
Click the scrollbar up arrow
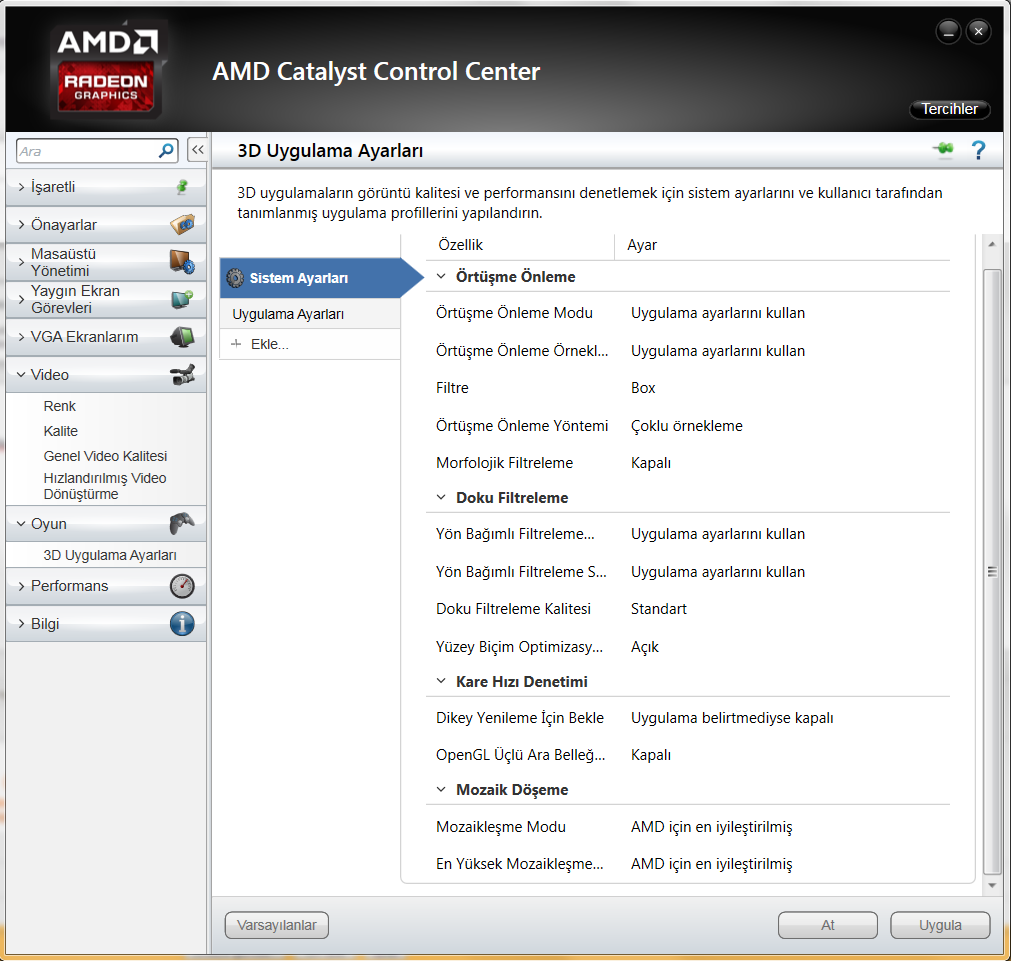992,244
